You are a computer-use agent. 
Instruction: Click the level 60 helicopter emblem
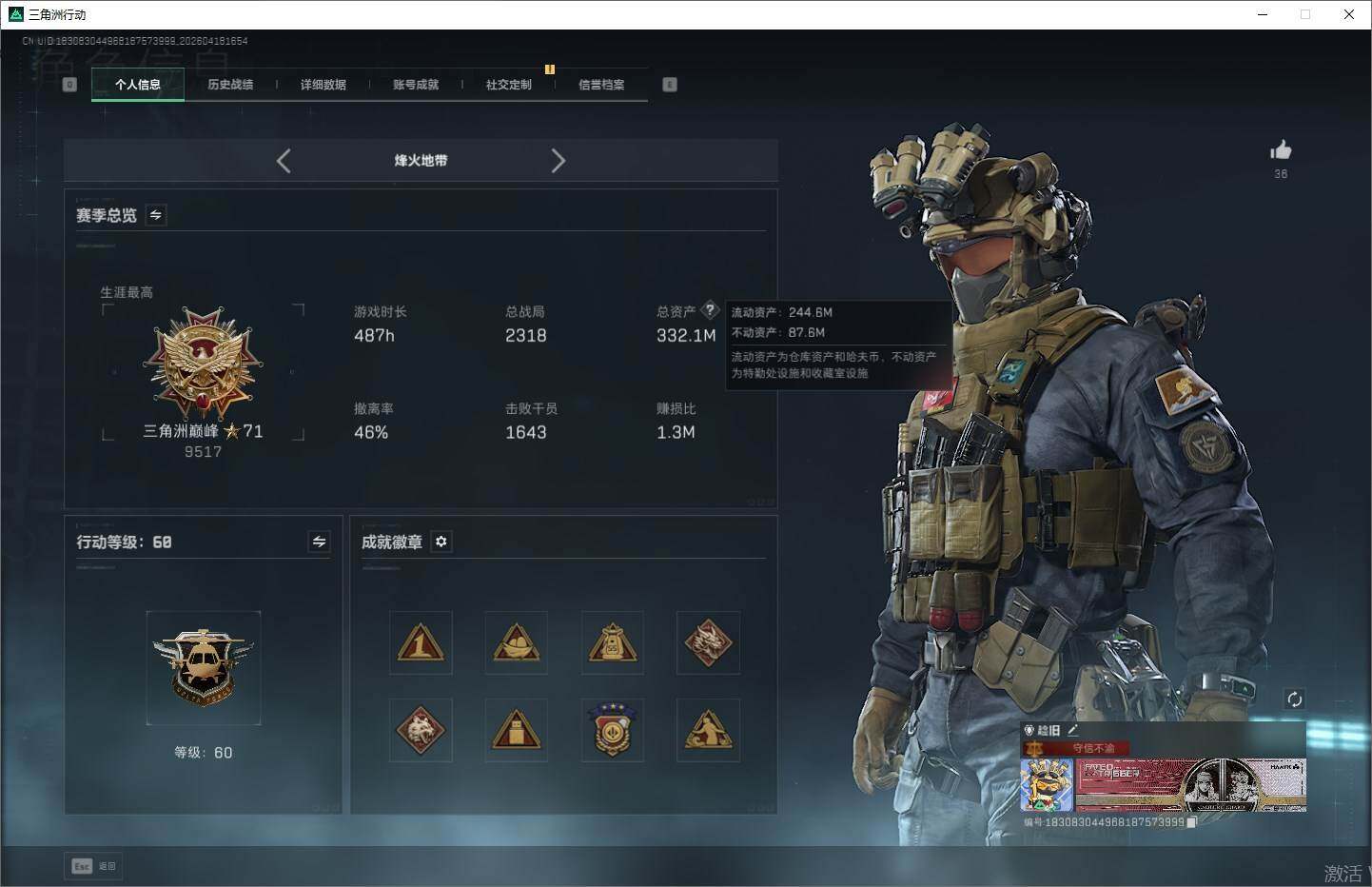click(204, 668)
